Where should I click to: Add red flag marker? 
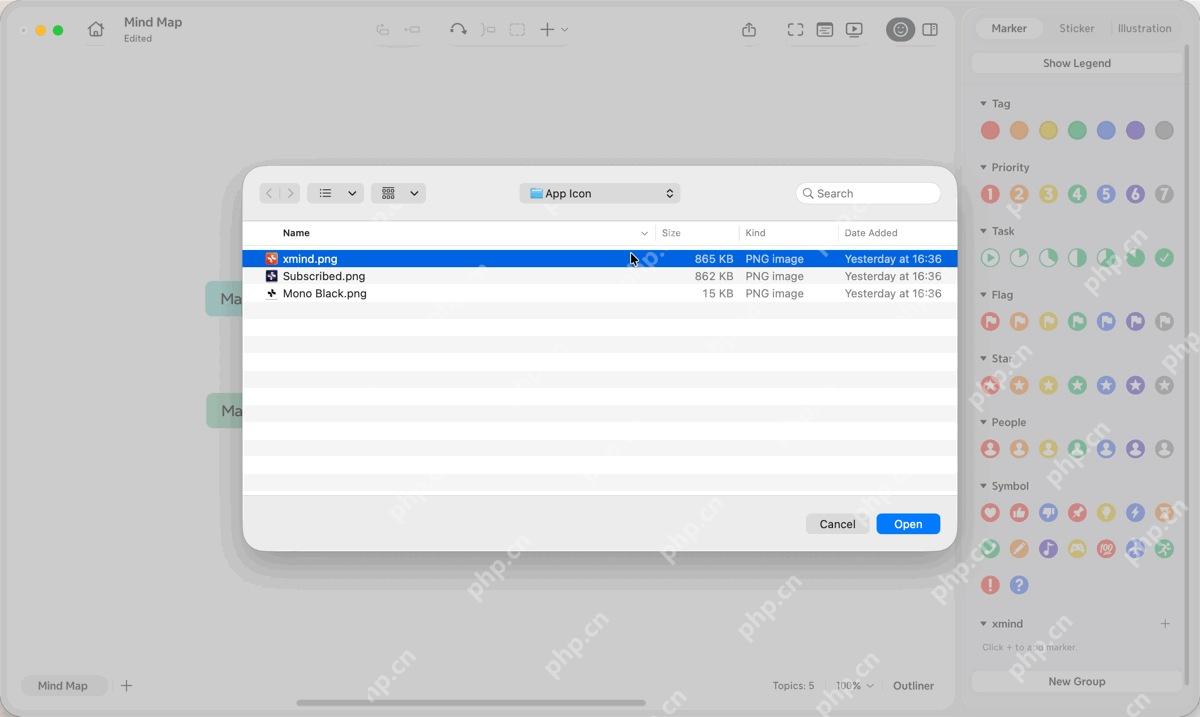[990, 322]
